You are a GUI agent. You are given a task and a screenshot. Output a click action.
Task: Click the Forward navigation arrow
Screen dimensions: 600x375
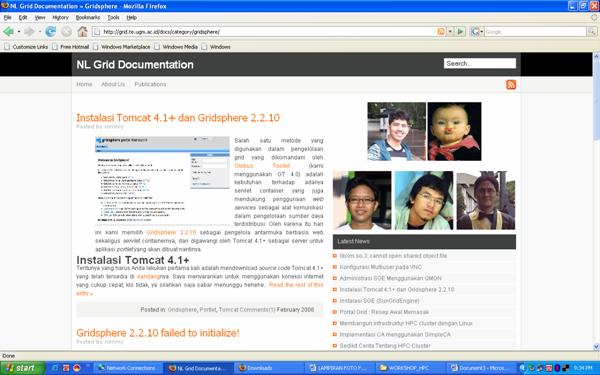tap(29, 32)
